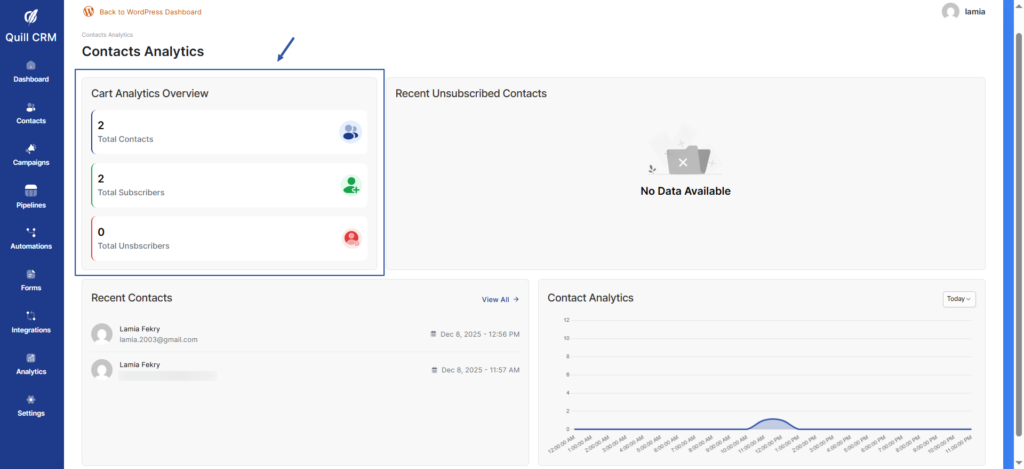Open Integrations from the sidebar
Screen dimensions: 1024x469
point(31,322)
